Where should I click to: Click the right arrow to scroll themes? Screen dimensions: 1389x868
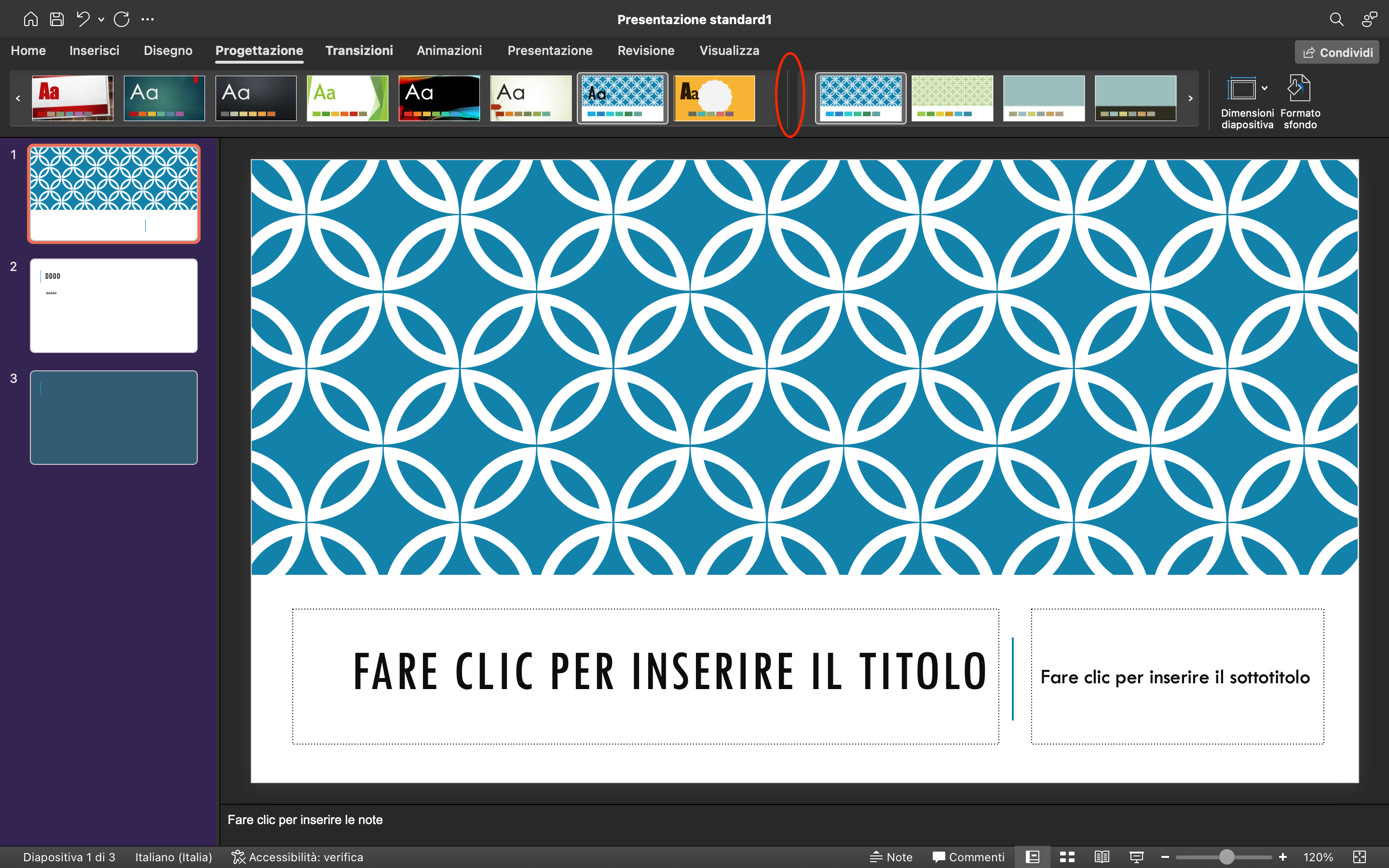(x=1190, y=98)
